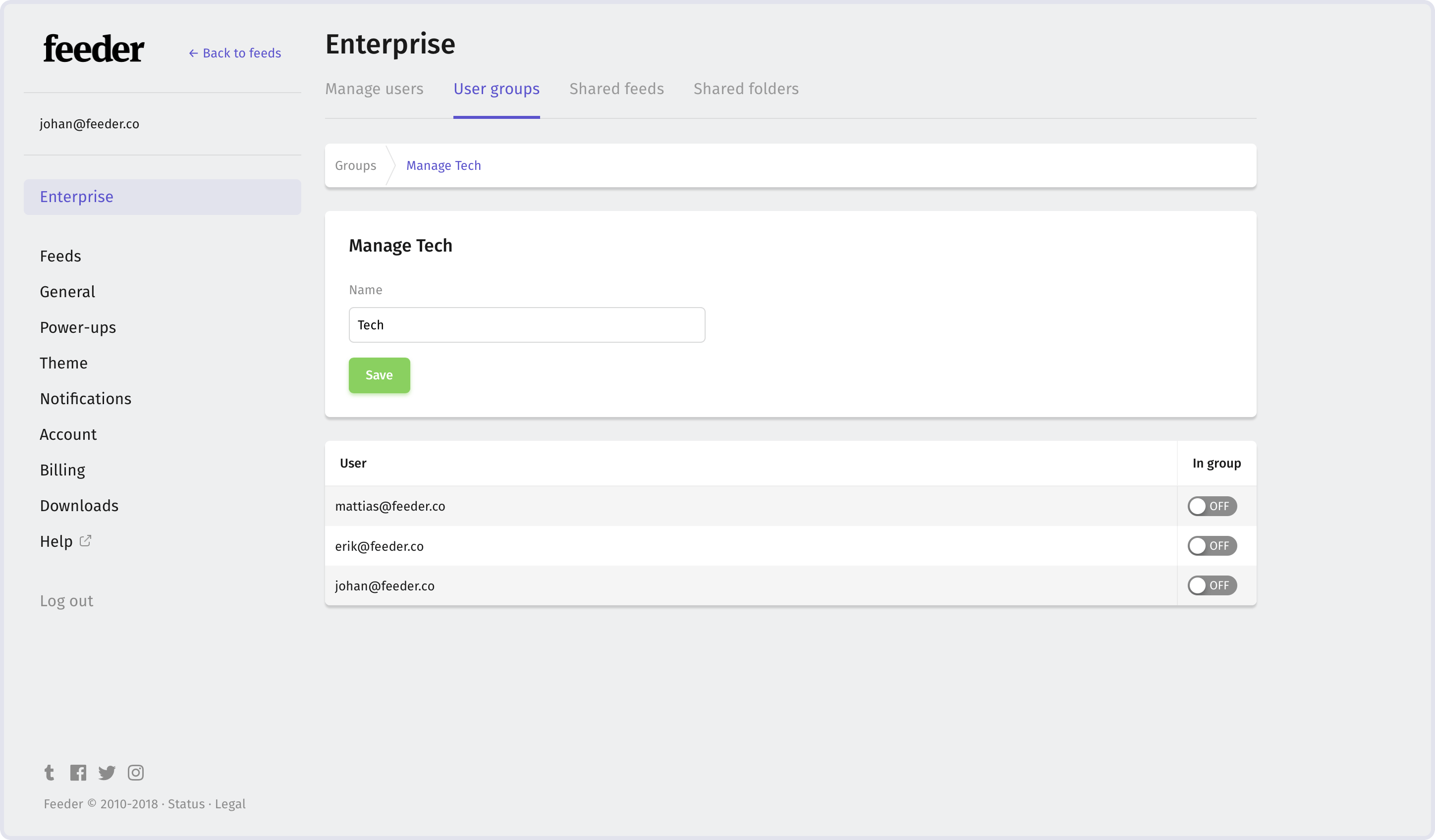Open the Status footer link
The height and width of the screenshot is (840, 1435).
point(186,804)
